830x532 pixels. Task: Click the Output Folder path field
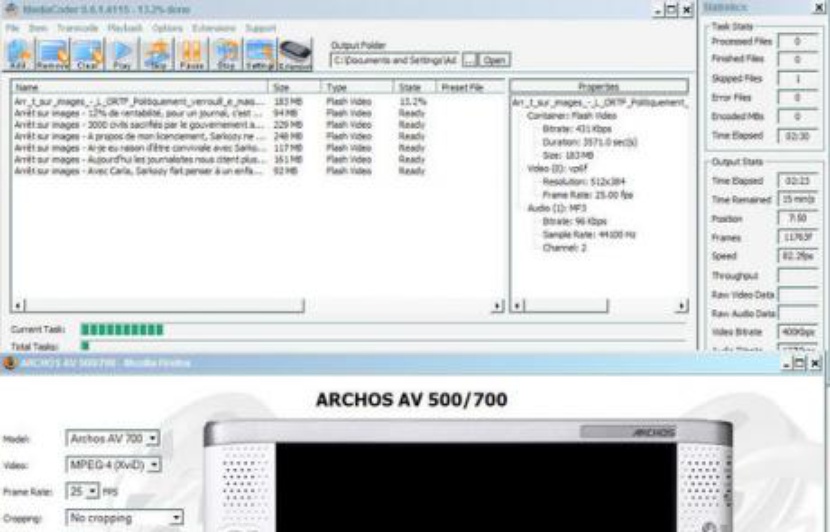point(394,60)
